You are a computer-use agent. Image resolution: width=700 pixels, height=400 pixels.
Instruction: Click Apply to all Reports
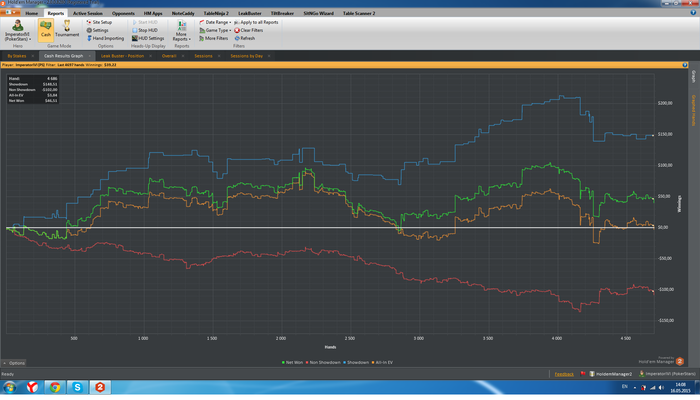256,22
